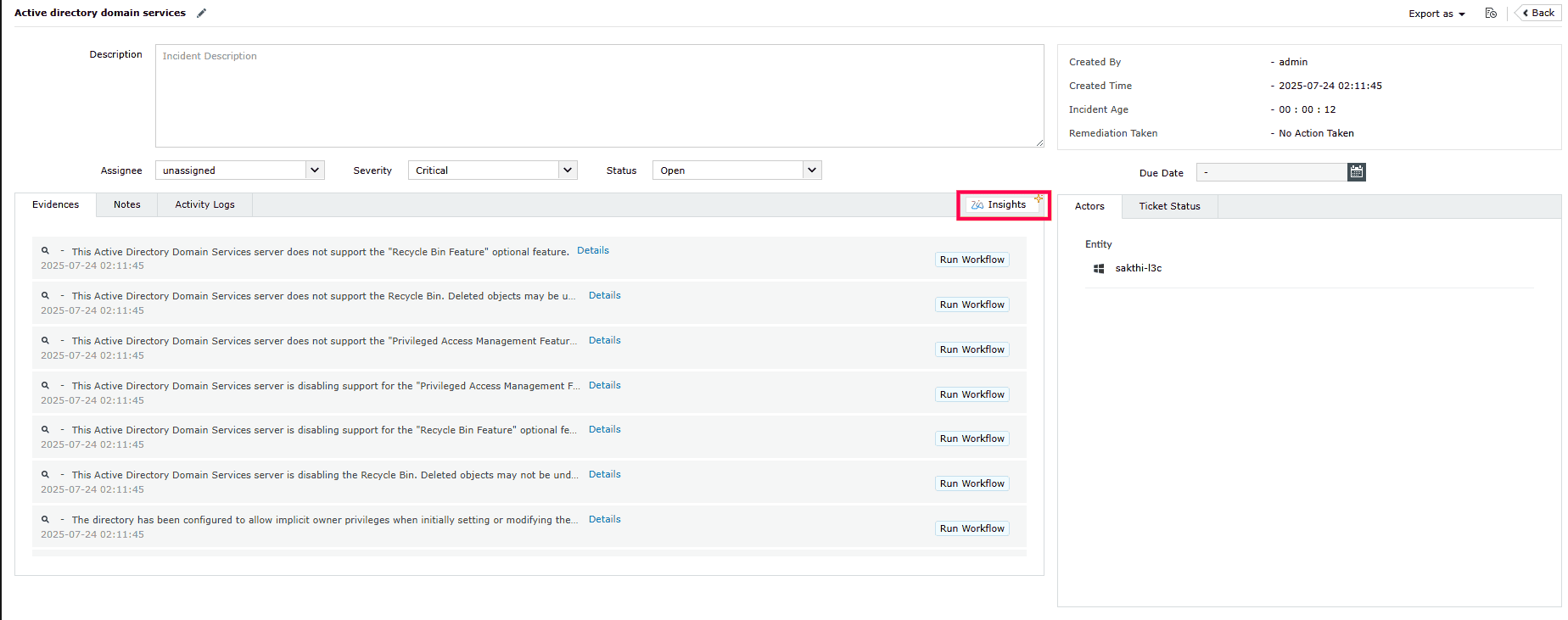Screen dimensions: 1568x620
Task: Run Workflow for "Deleted objects may be u..." evidence
Action: [972, 304]
